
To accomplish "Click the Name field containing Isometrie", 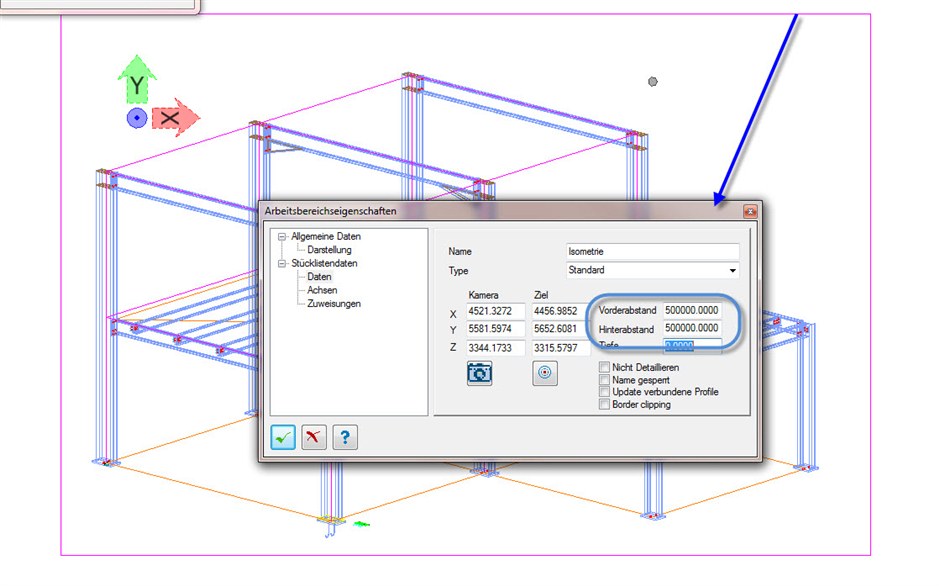I will (651, 251).
